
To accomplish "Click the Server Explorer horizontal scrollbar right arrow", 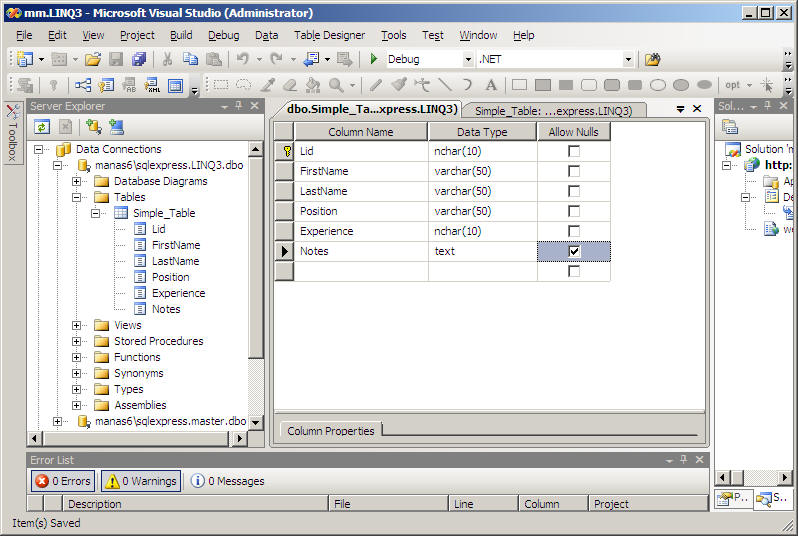I will click(x=239, y=438).
